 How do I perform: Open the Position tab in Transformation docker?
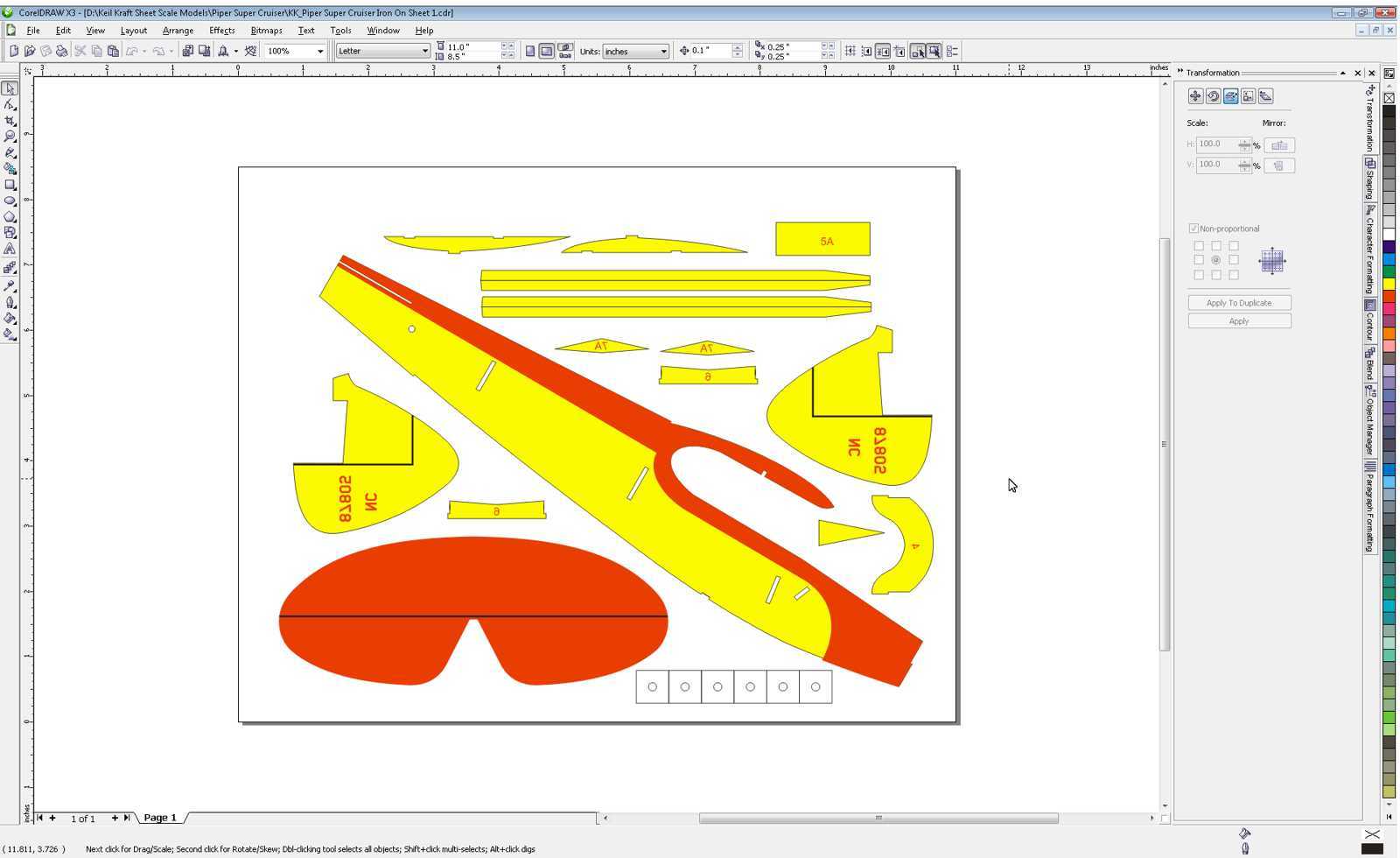(1195, 96)
